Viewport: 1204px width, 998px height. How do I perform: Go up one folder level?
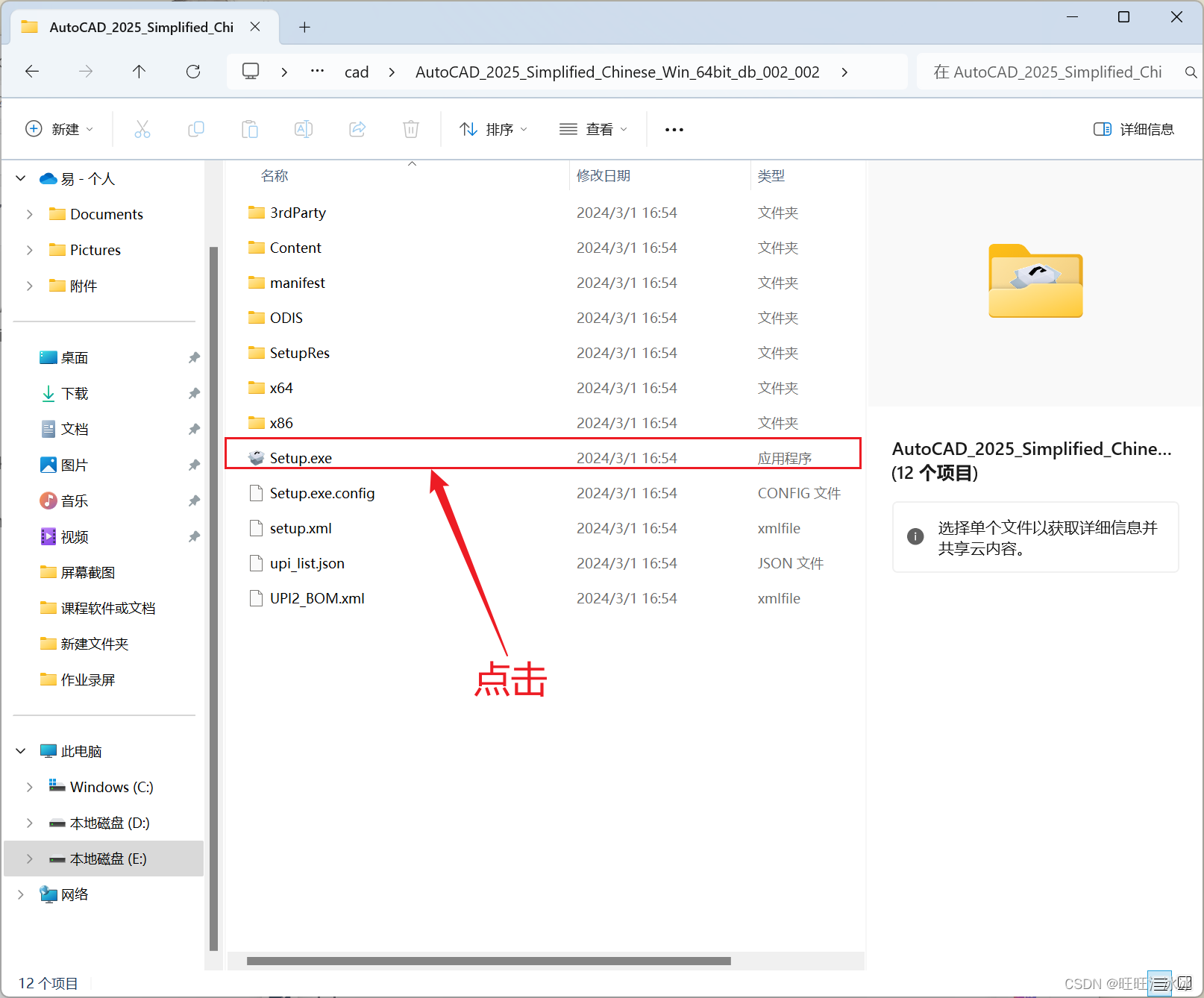click(139, 72)
